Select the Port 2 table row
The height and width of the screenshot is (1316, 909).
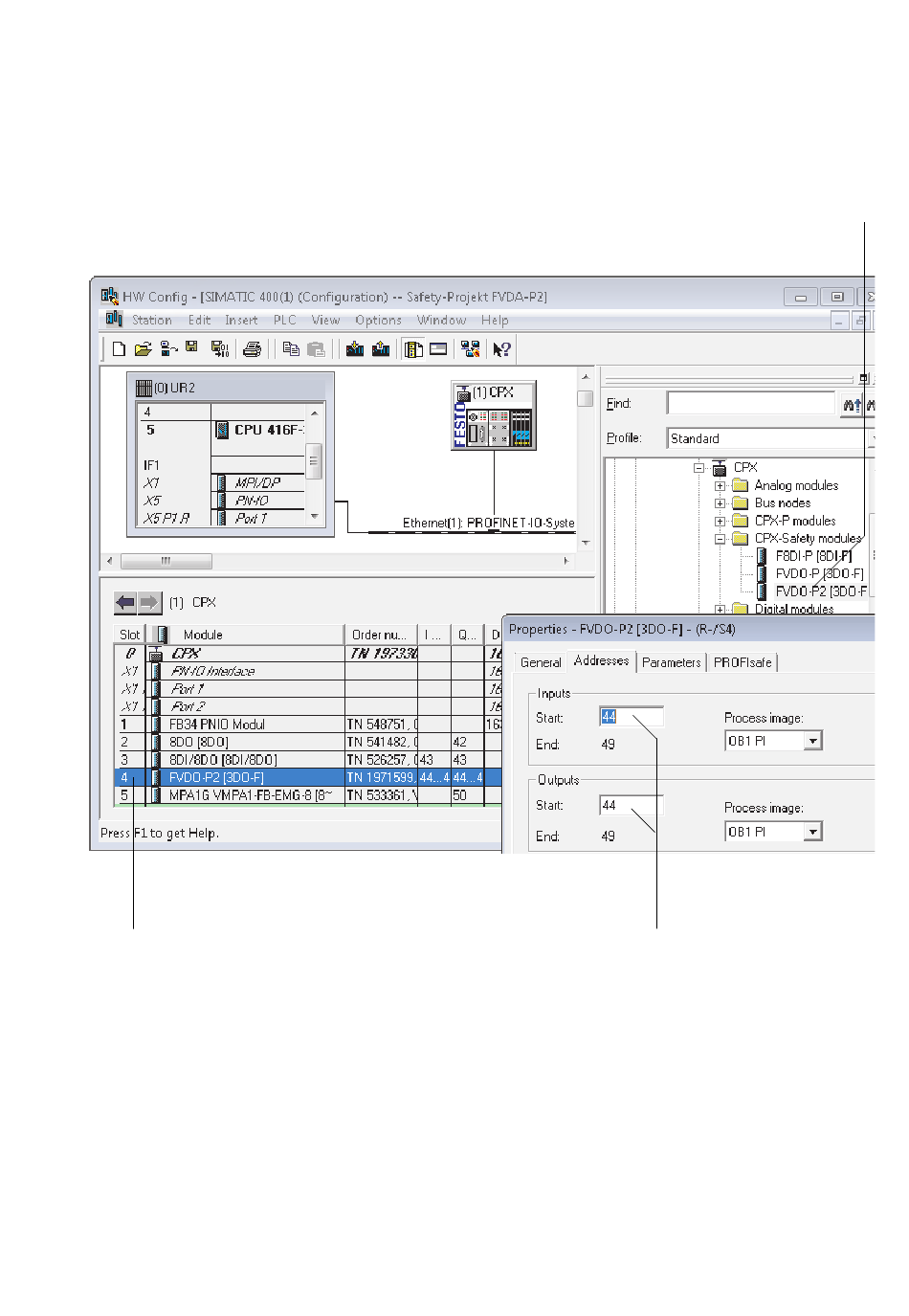(307, 706)
